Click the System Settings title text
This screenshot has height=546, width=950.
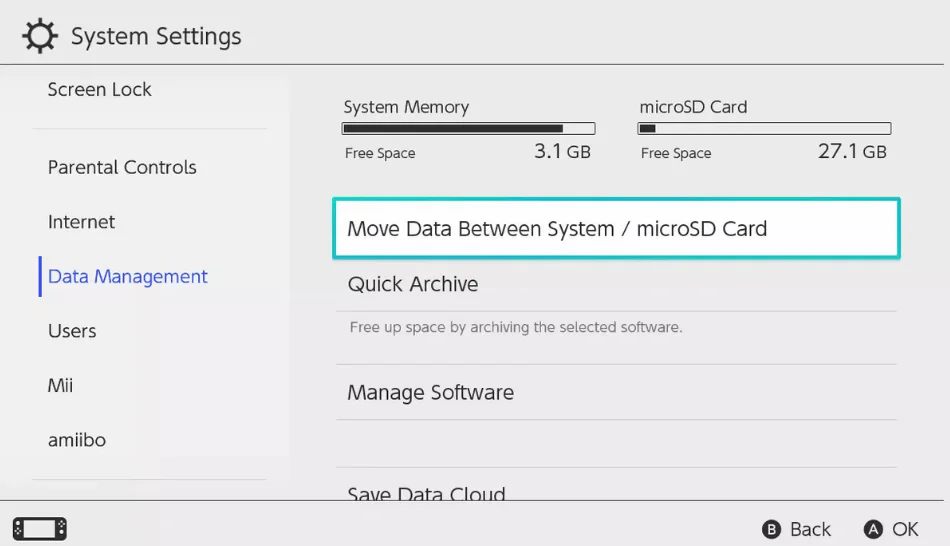click(156, 38)
